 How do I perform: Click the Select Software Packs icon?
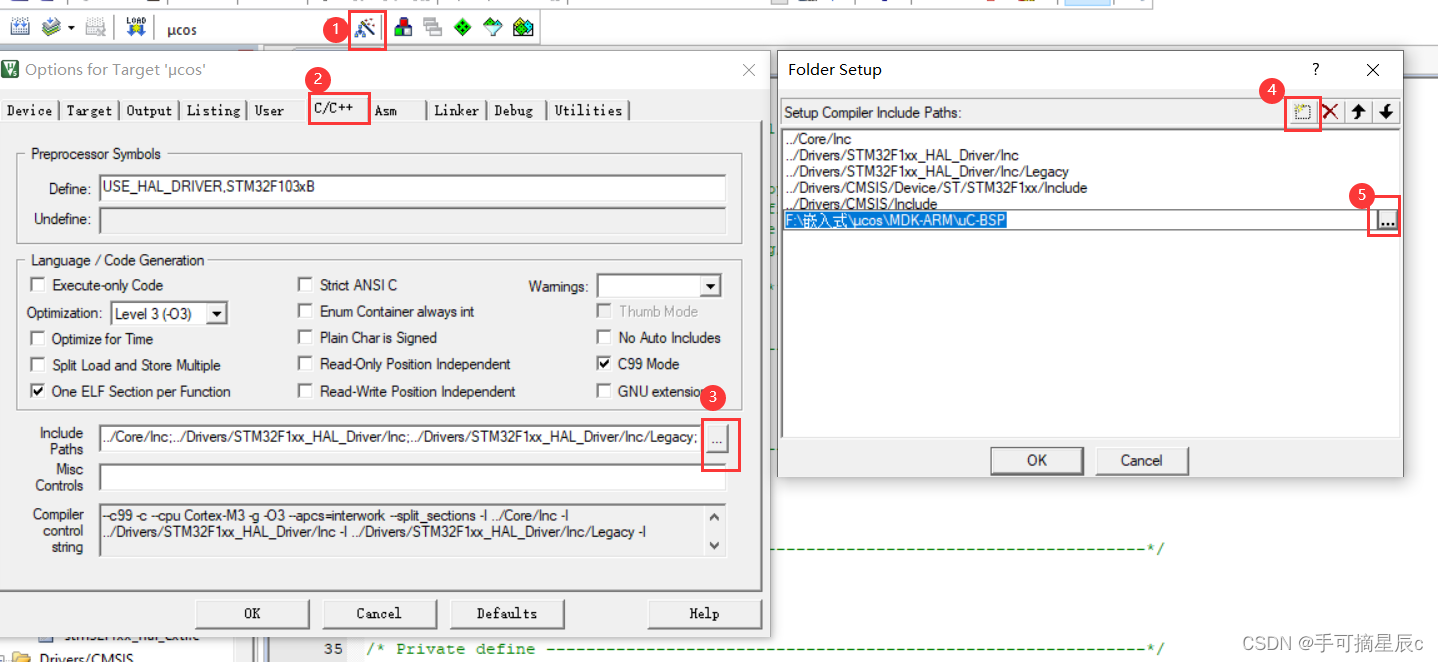pyautogui.click(x=492, y=28)
